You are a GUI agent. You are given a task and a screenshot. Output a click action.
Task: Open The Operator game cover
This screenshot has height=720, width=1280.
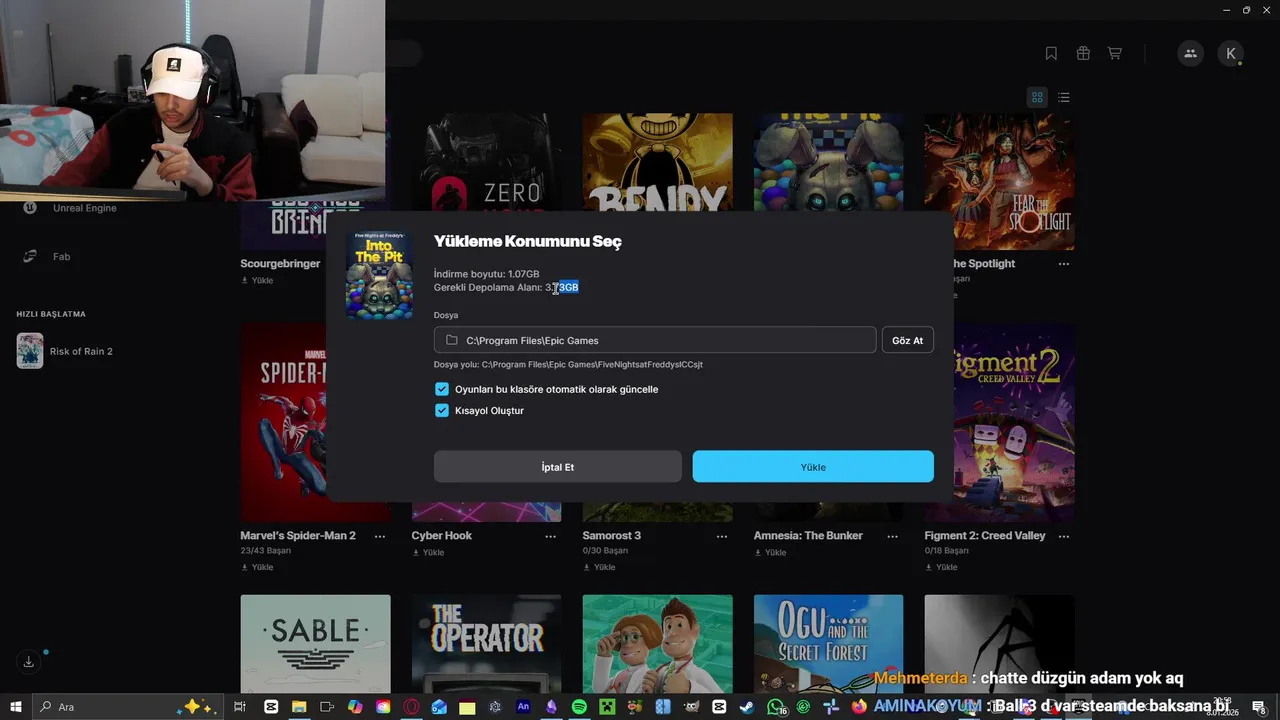[487, 644]
